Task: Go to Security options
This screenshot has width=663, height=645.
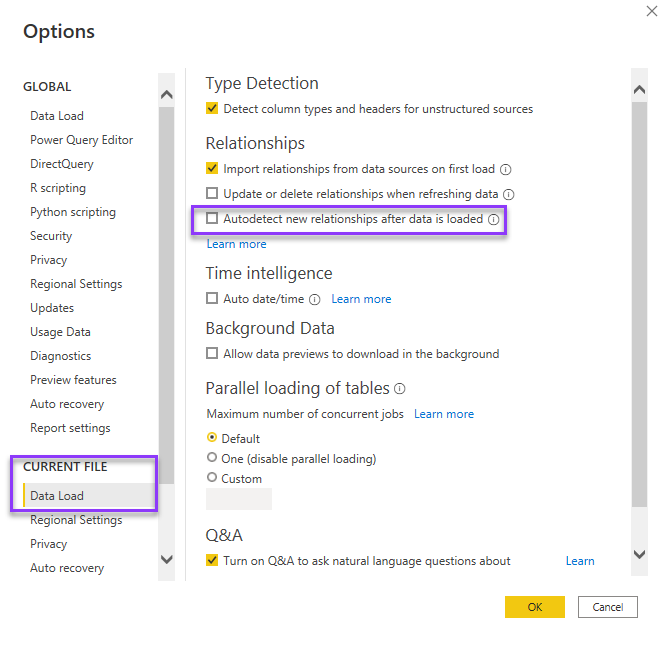Action: [x=51, y=236]
